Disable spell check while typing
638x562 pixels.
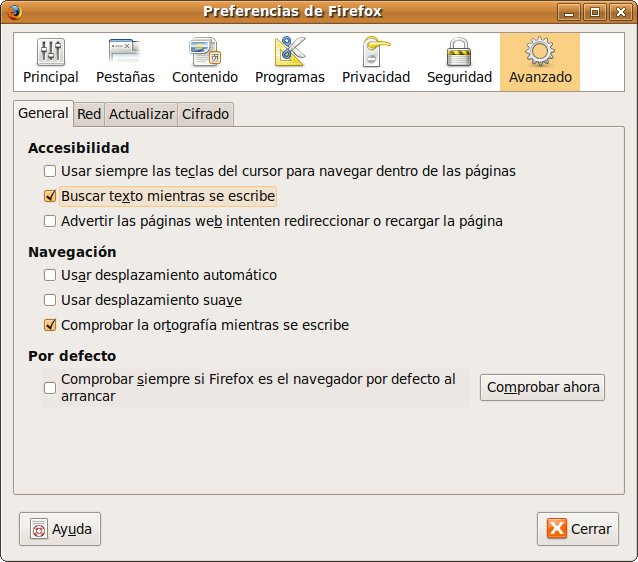[x=50, y=325]
